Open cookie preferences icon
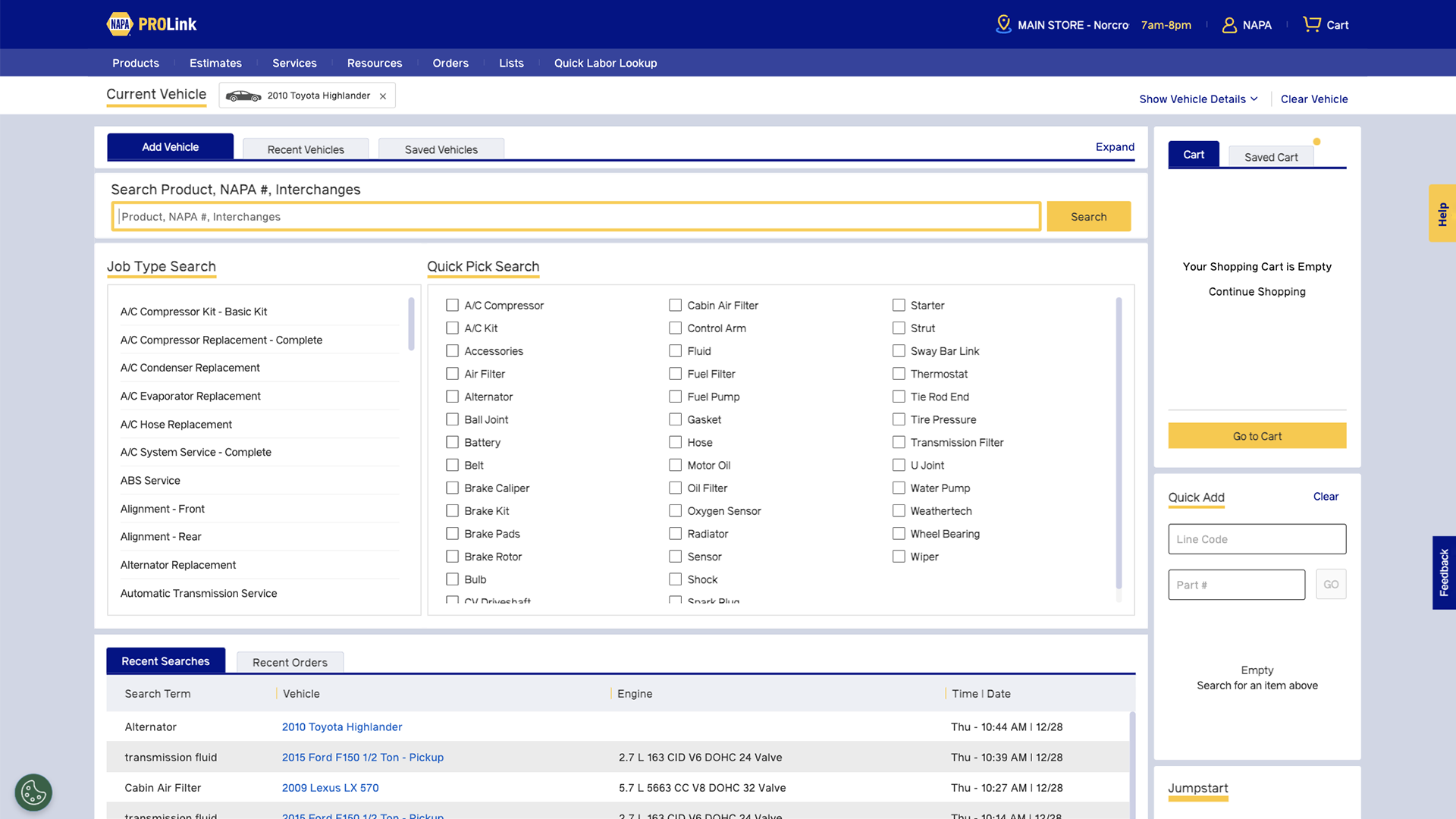Image resolution: width=1456 pixels, height=819 pixels. [33, 792]
